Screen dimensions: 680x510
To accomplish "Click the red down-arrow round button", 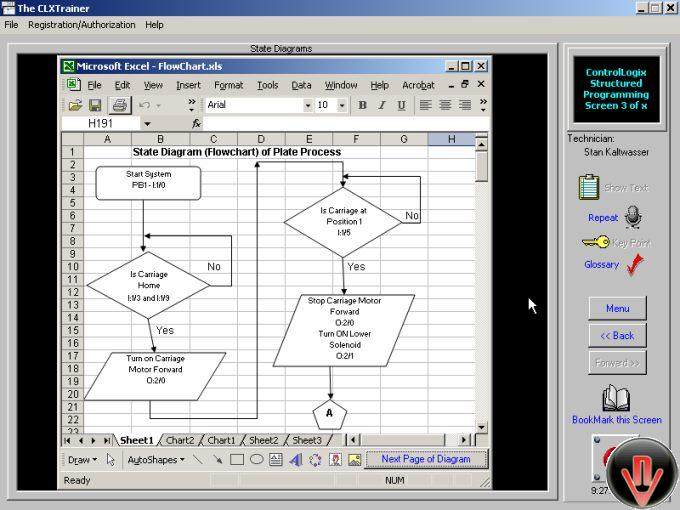I will click(642, 474).
